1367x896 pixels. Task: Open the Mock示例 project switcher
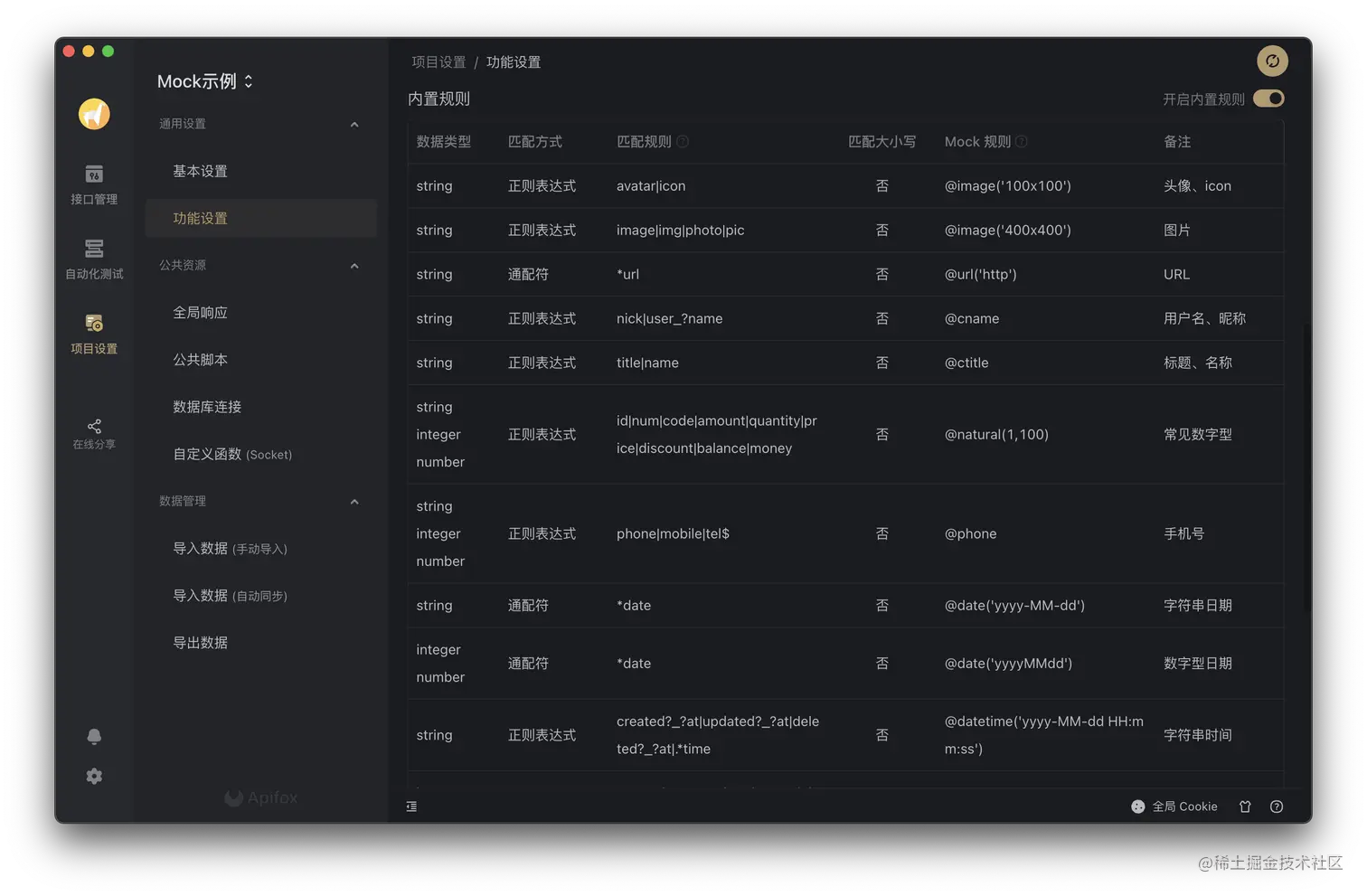(205, 80)
